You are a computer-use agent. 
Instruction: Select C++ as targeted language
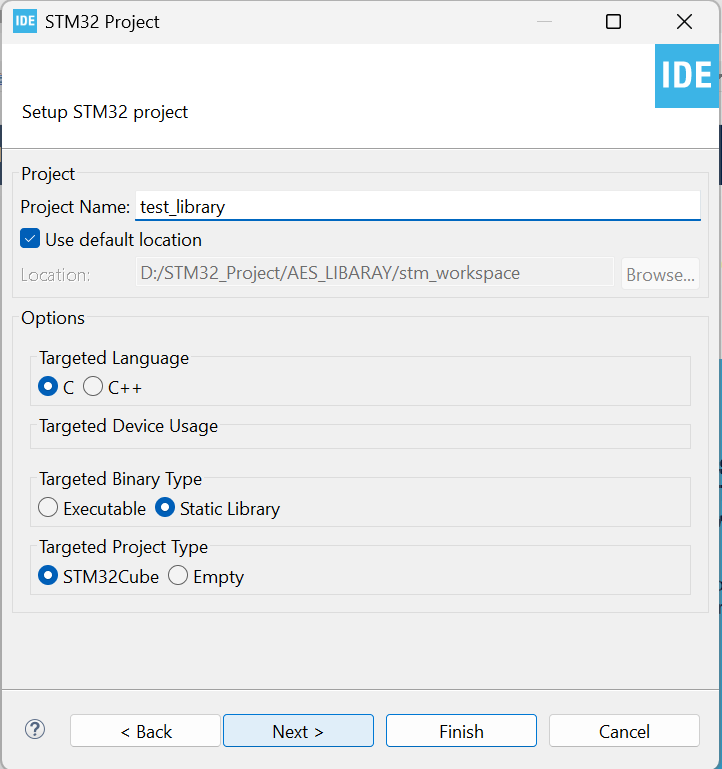[x=93, y=386]
